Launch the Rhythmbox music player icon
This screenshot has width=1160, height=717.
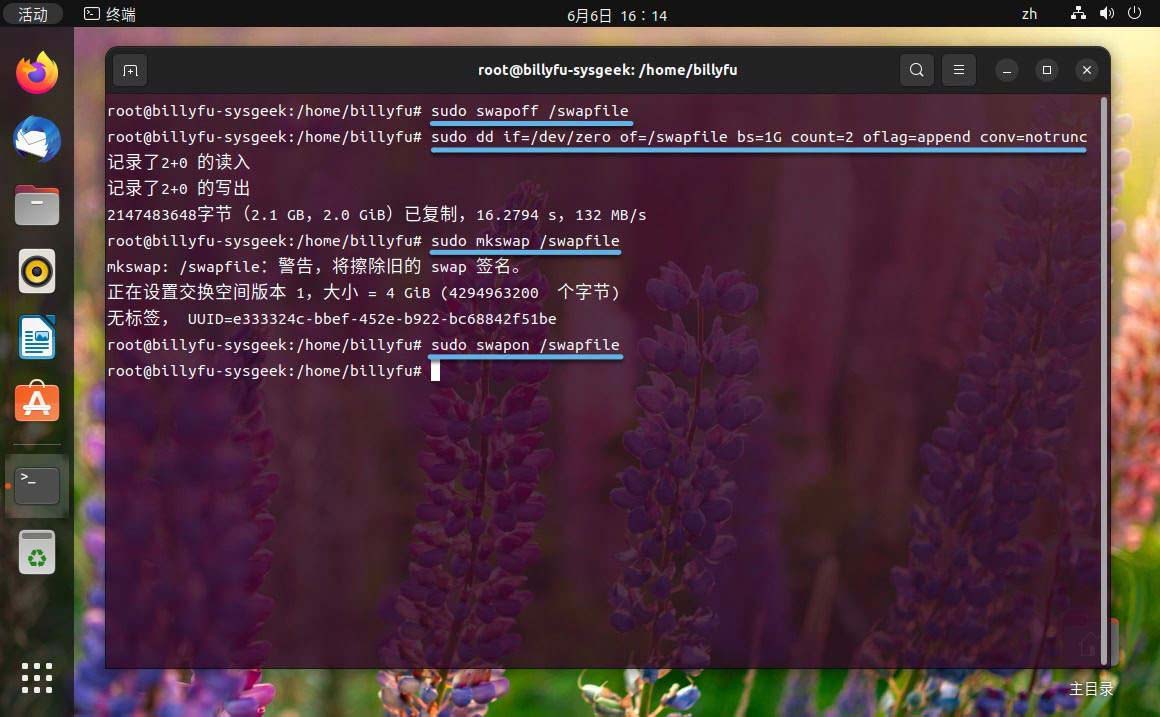[36, 270]
